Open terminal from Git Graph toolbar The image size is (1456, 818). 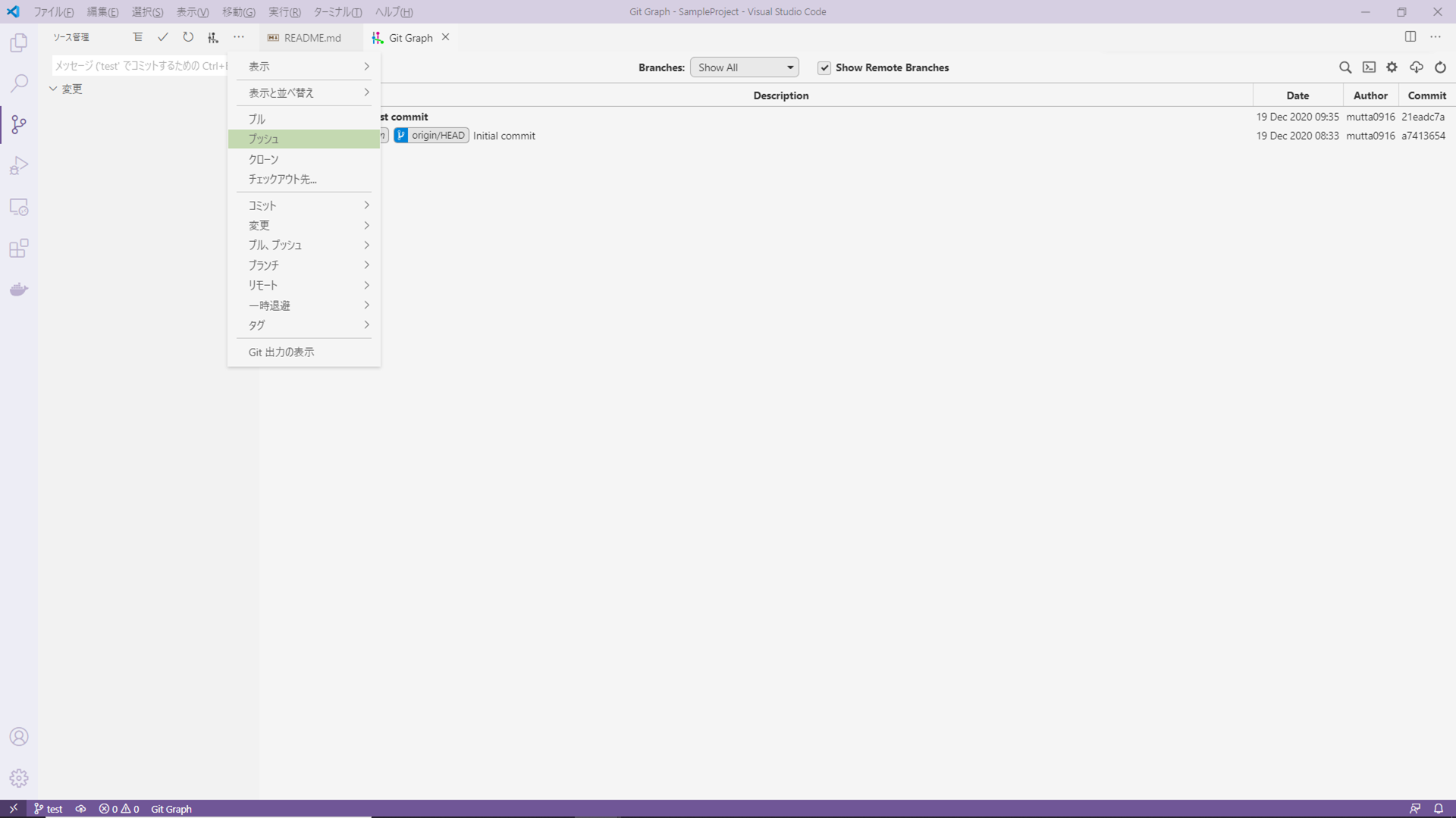point(1369,67)
